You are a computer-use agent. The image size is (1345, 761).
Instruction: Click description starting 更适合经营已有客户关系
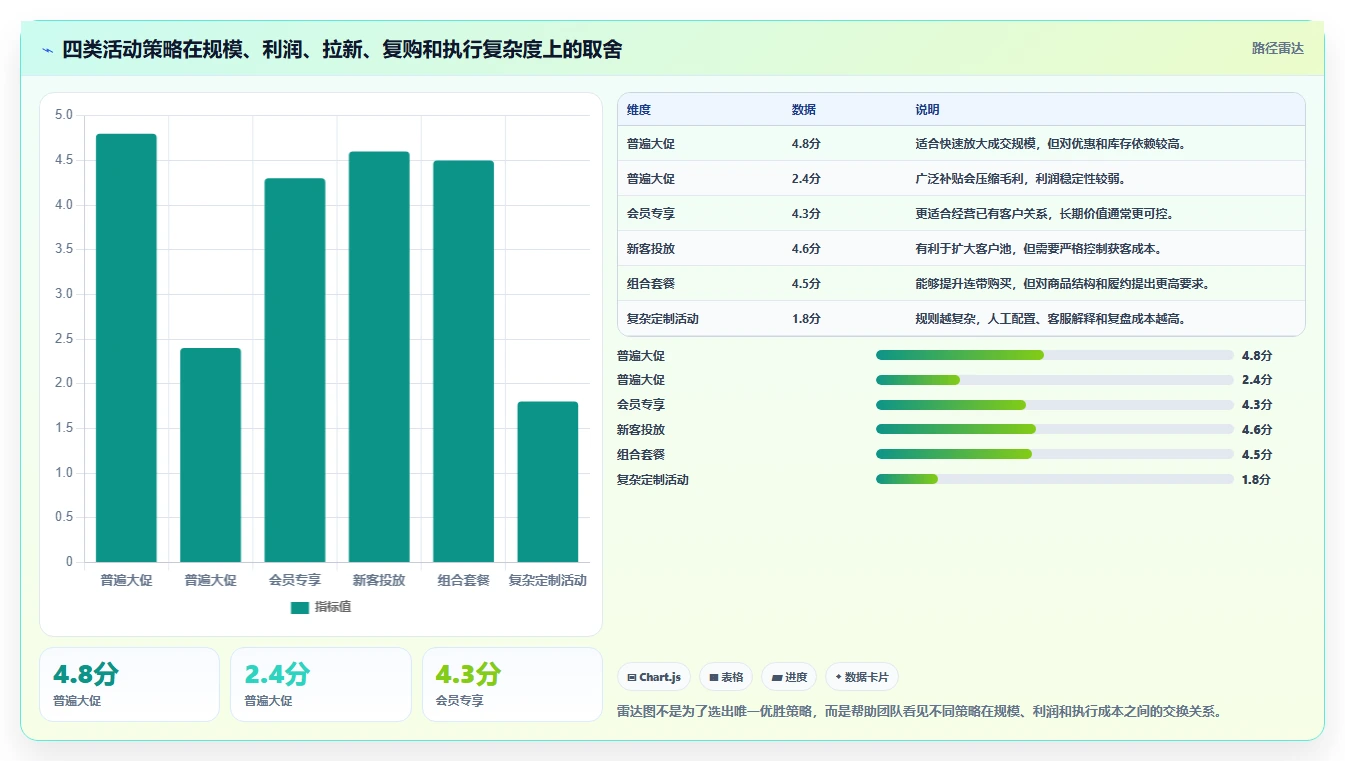pos(1045,214)
